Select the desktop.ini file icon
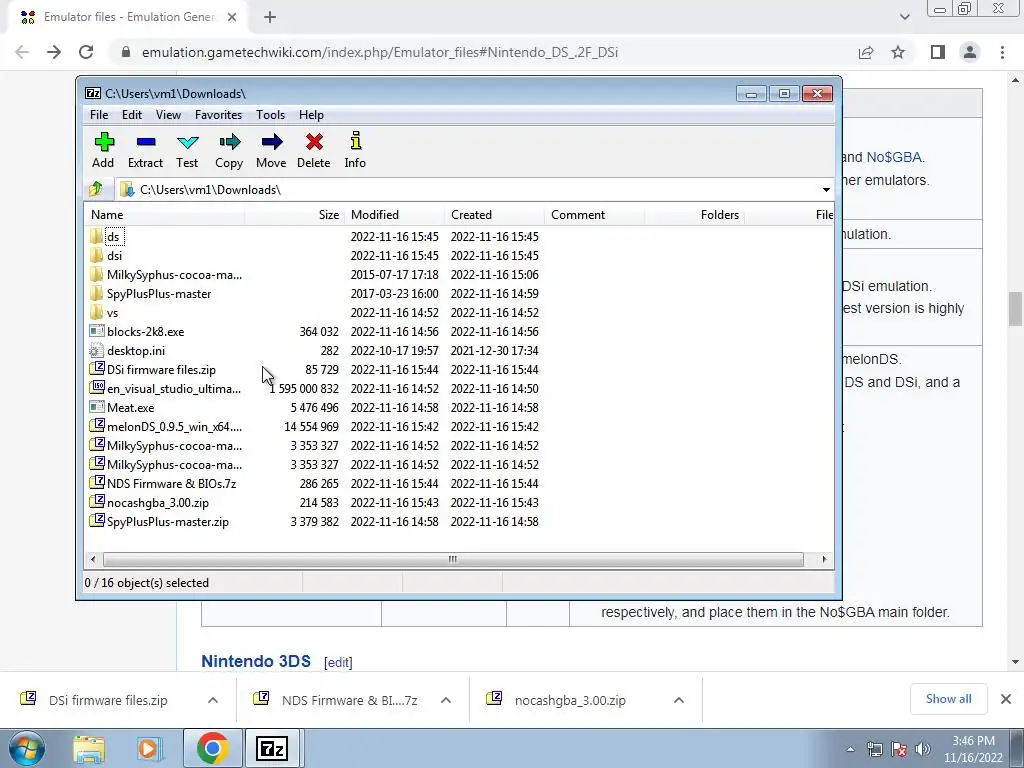Screen dimensions: 1024x768 (97, 350)
